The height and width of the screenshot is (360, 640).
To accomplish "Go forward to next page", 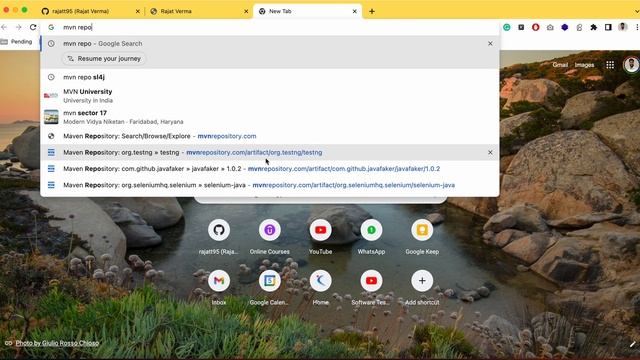I will click(19, 27).
